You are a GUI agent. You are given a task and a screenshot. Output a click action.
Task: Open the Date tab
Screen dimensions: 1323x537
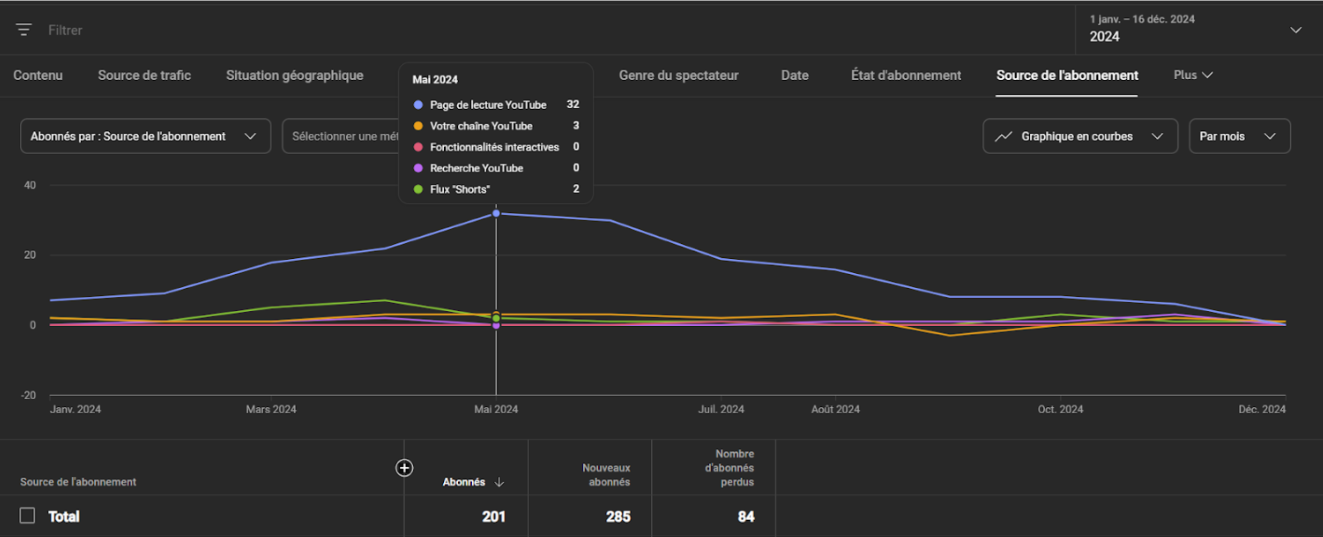pyautogui.click(x=795, y=75)
